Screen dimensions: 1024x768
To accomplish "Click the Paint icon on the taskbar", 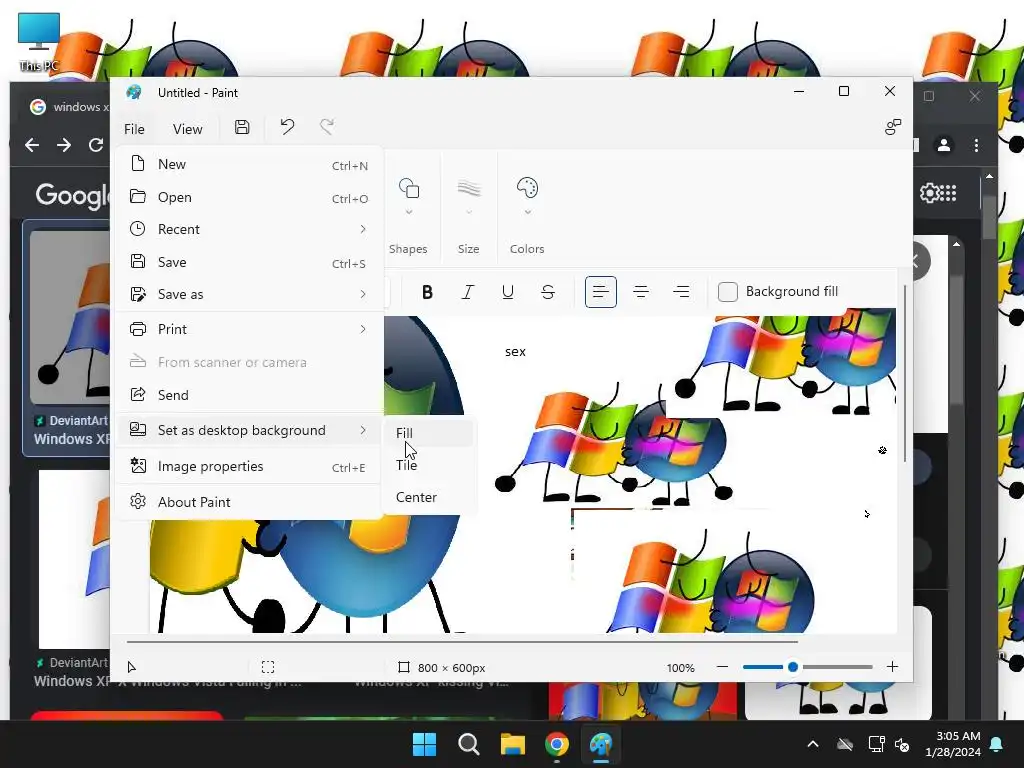I will (x=601, y=744).
